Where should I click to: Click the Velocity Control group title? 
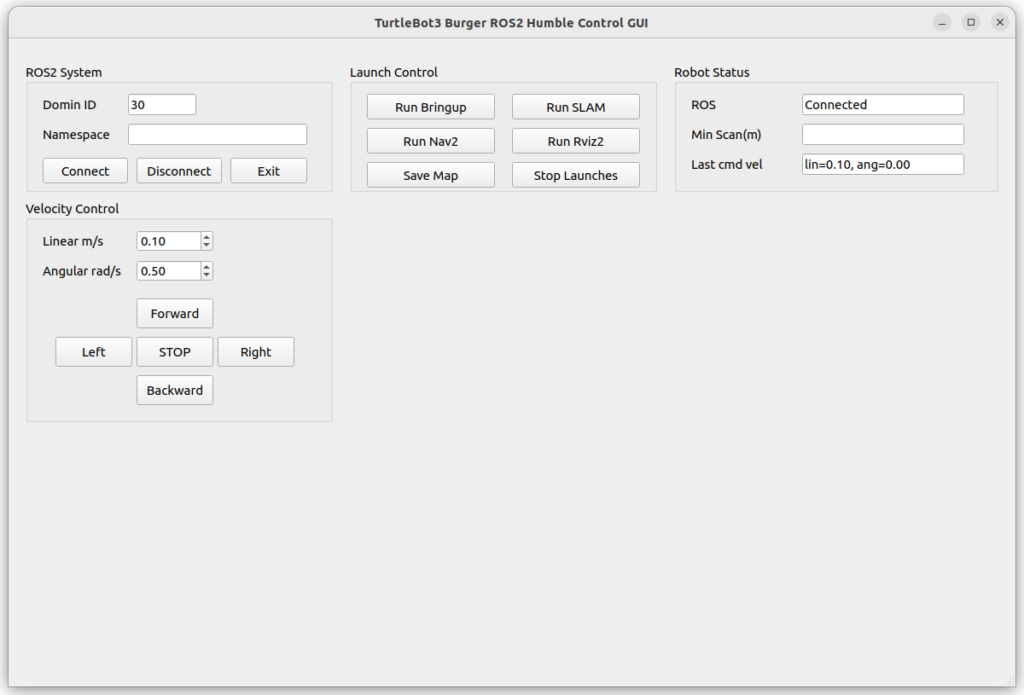[72, 209]
